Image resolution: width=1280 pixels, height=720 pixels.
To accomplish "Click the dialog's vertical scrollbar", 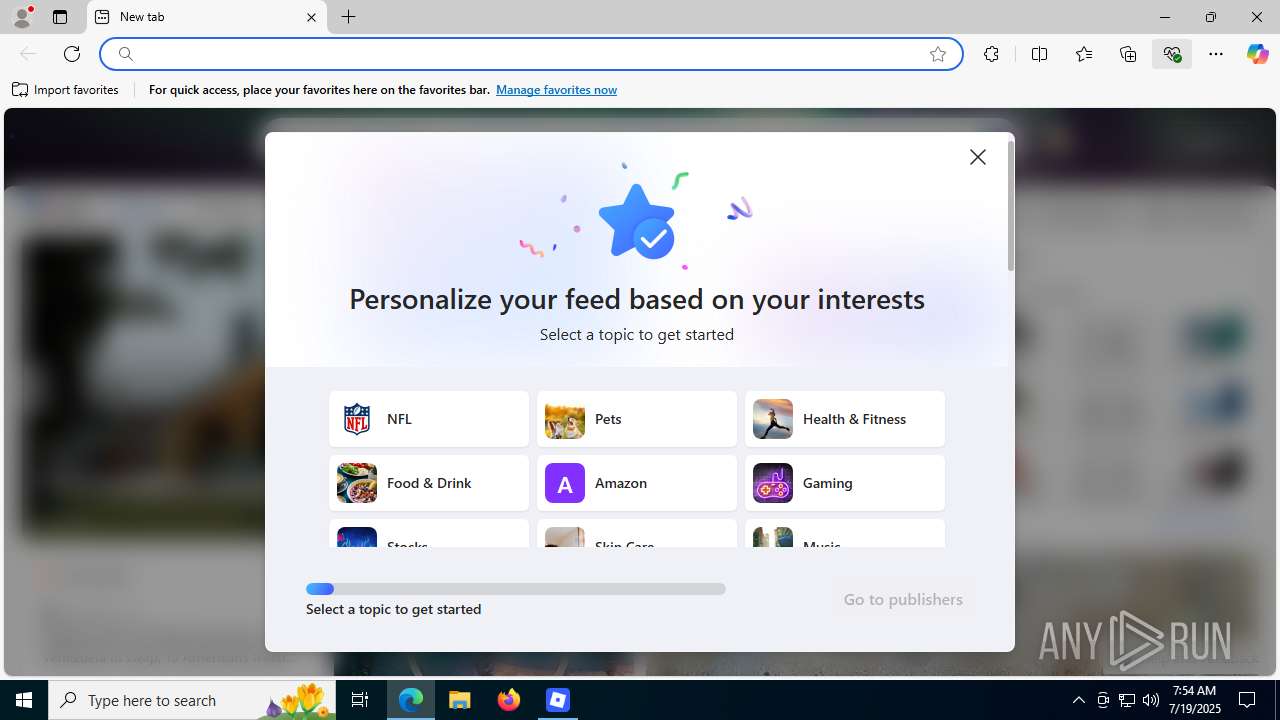I will (x=1011, y=206).
